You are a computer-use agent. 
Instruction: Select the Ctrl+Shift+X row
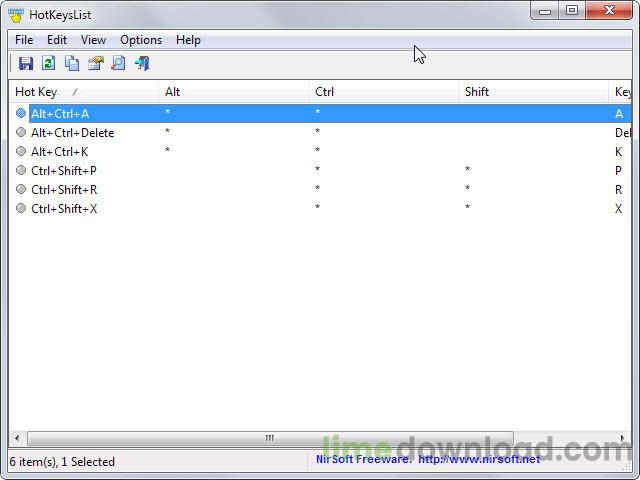320,209
